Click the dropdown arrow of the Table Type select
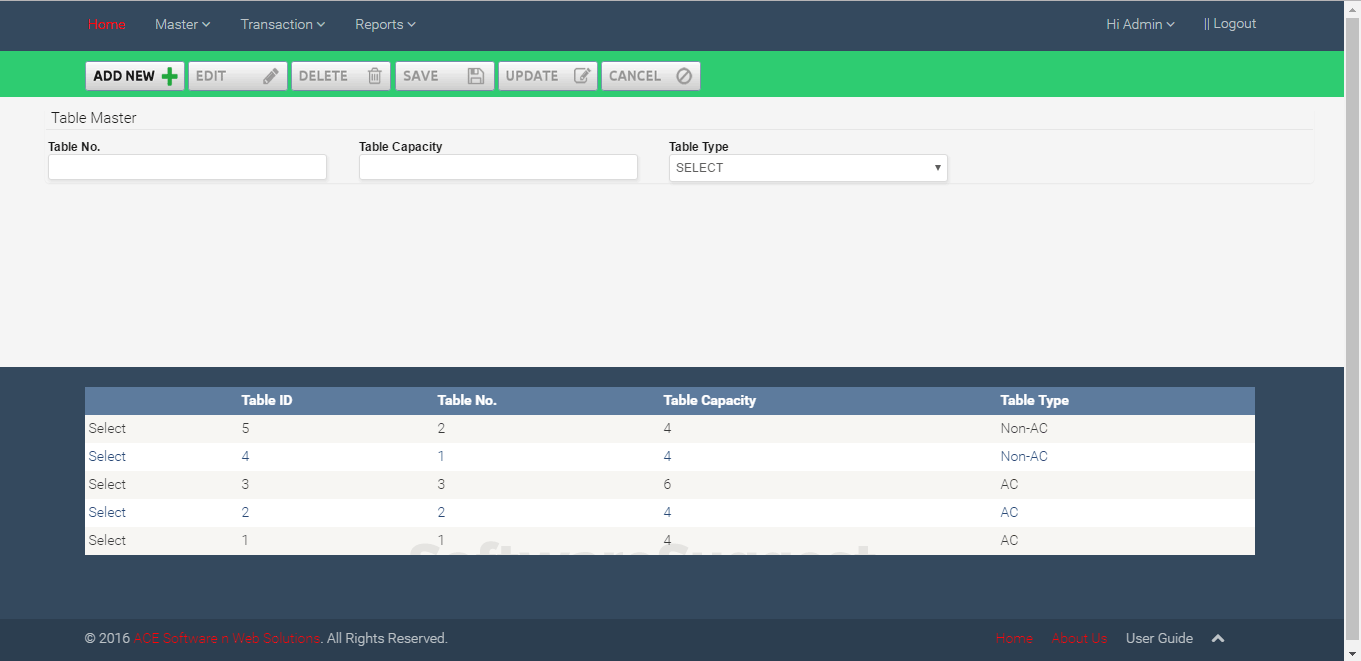Image resolution: width=1361 pixels, height=661 pixels. coord(937,167)
